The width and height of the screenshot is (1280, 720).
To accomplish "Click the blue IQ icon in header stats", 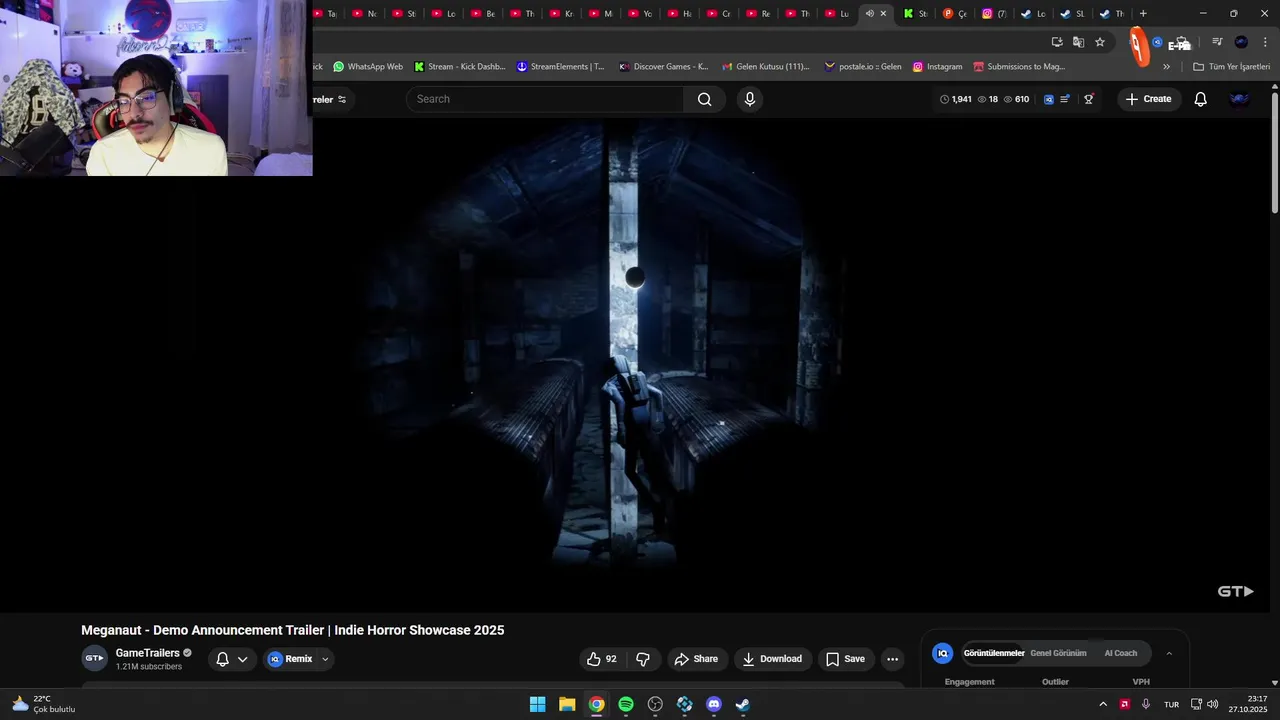I will click(1048, 99).
